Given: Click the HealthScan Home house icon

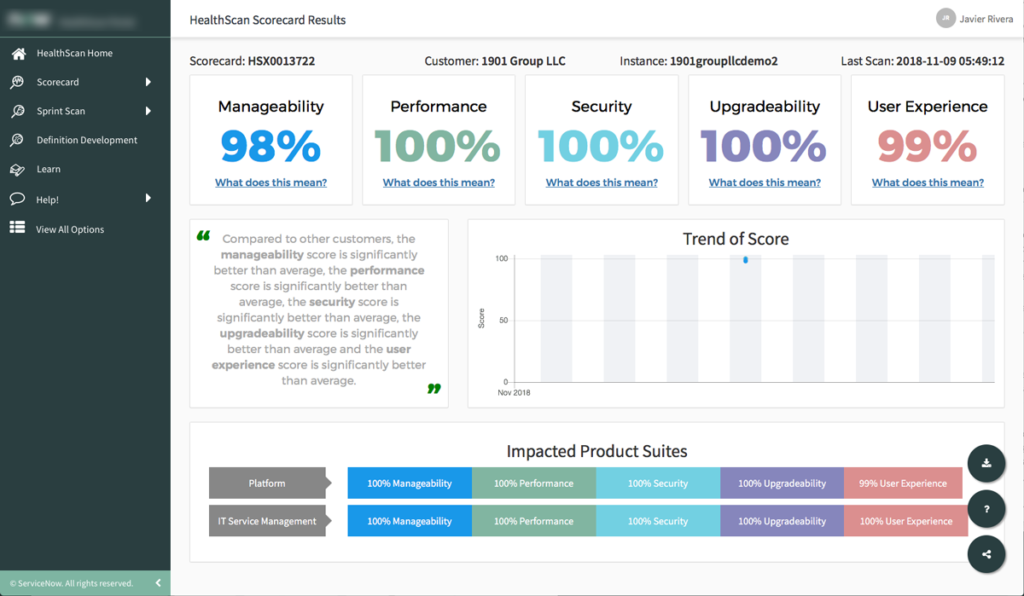Looking at the screenshot, I should coord(18,54).
